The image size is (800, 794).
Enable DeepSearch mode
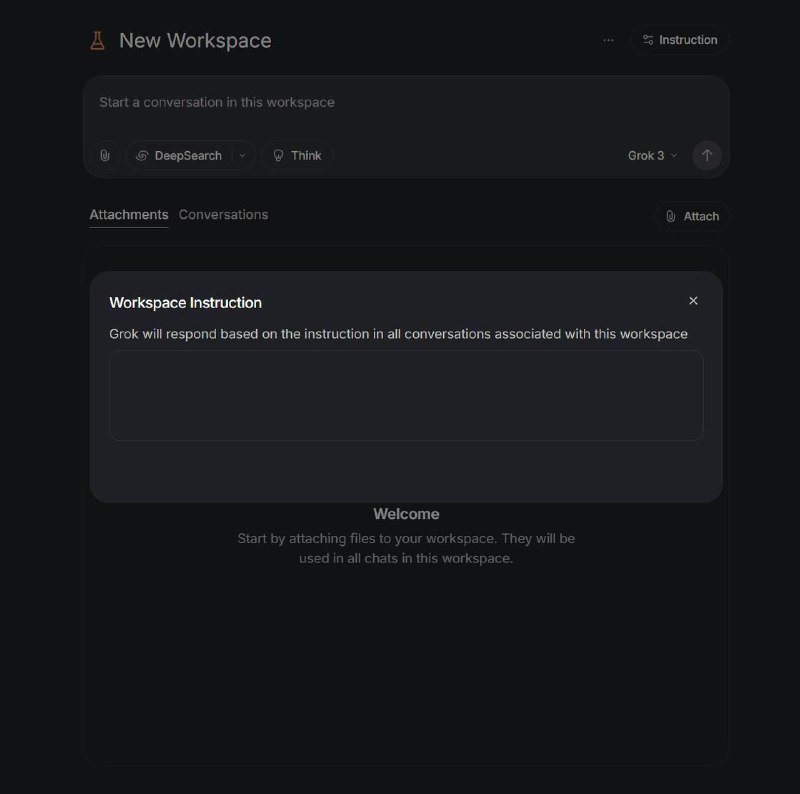pyautogui.click(x=179, y=156)
